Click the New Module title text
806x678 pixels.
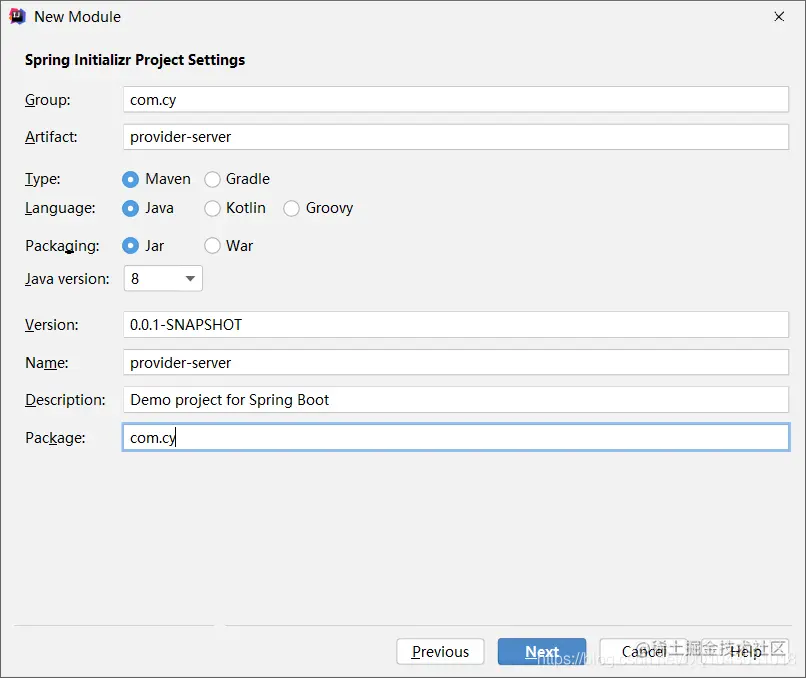(78, 16)
